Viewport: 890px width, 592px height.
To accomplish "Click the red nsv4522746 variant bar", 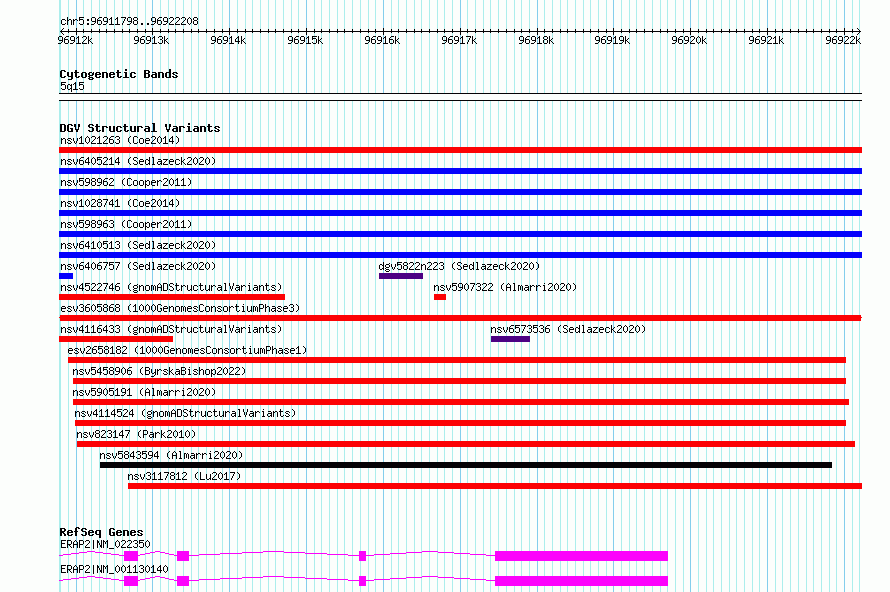I will (172, 297).
